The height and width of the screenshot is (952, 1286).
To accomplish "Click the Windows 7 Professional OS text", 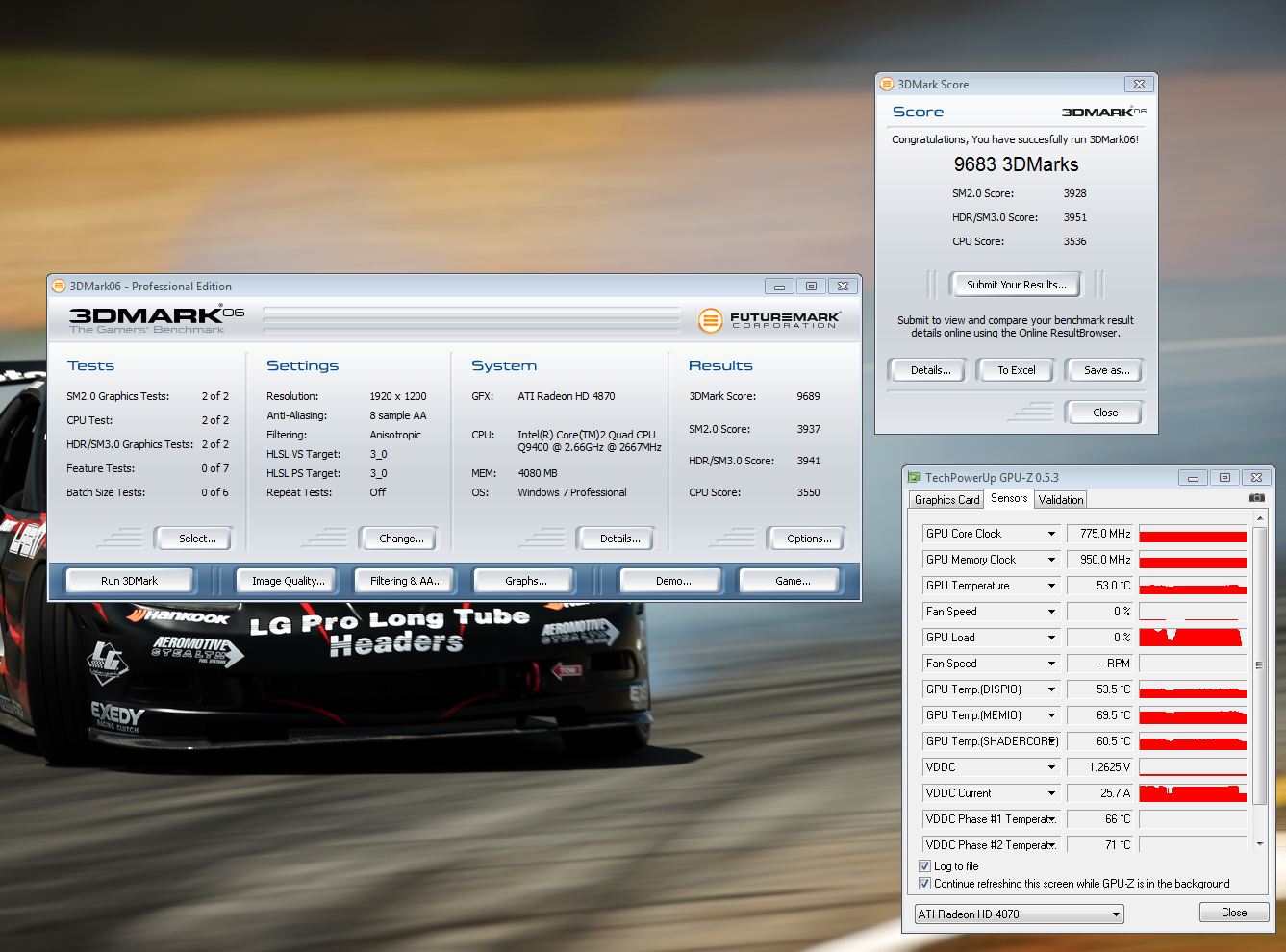I will tap(571, 492).
